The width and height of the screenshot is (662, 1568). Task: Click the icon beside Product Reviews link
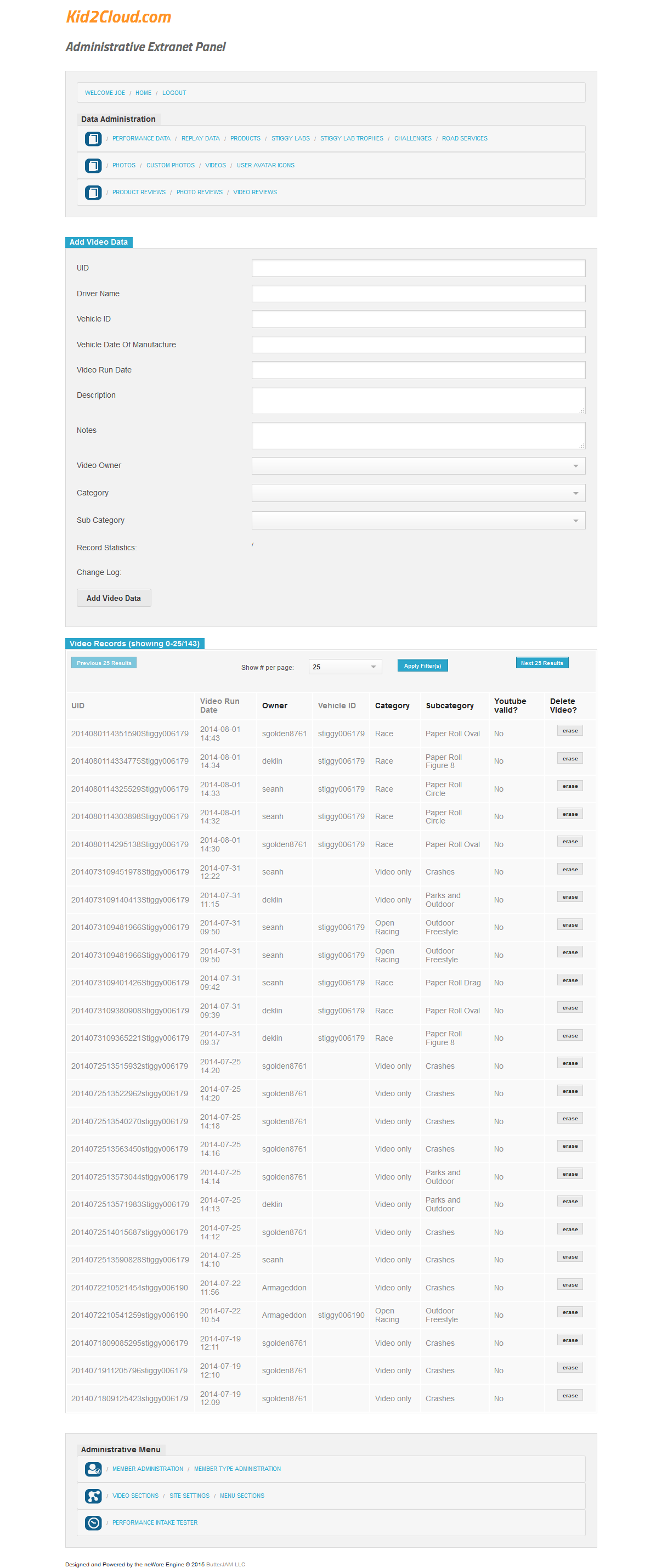(x=93, y=193)
